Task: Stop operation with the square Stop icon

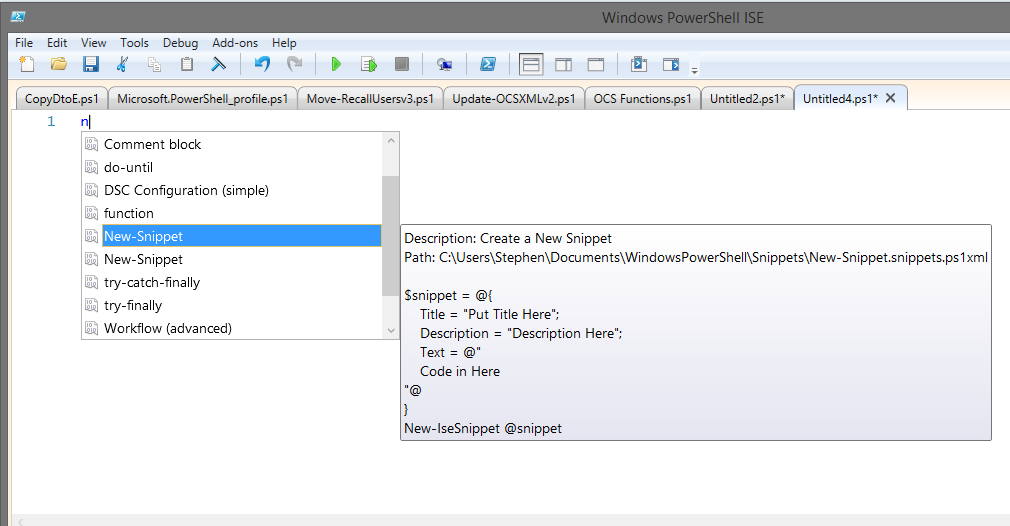Action: (x=402, y=64)
